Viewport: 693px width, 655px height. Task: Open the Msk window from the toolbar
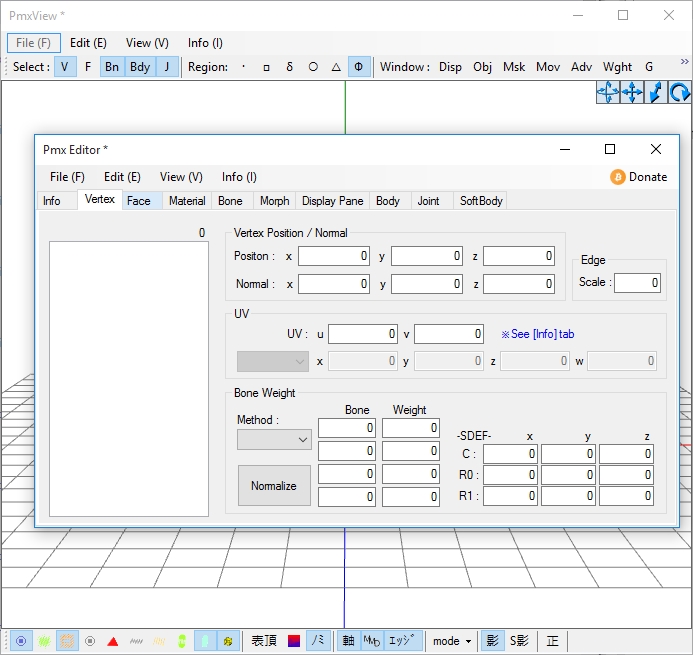514,67
